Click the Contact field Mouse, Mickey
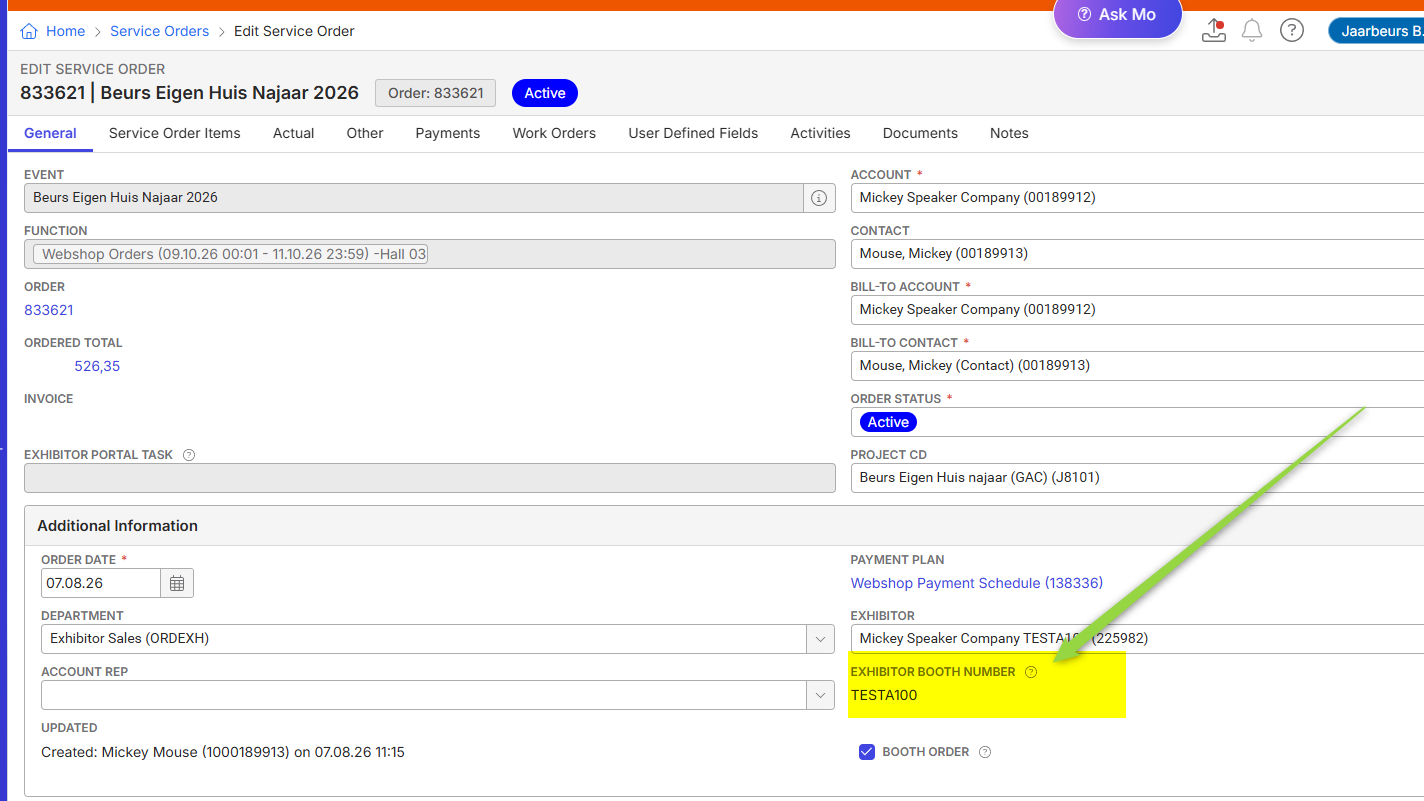 coord(1137,254)
